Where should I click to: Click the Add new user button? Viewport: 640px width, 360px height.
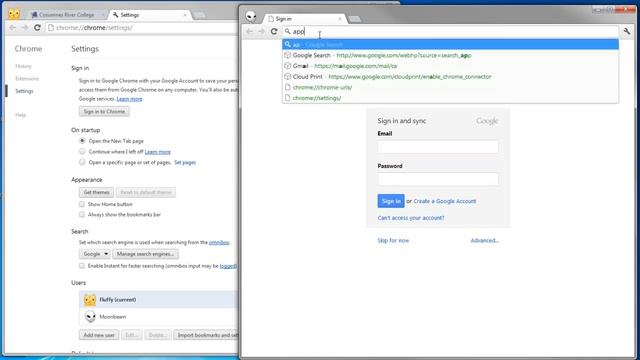pos(99,335)
